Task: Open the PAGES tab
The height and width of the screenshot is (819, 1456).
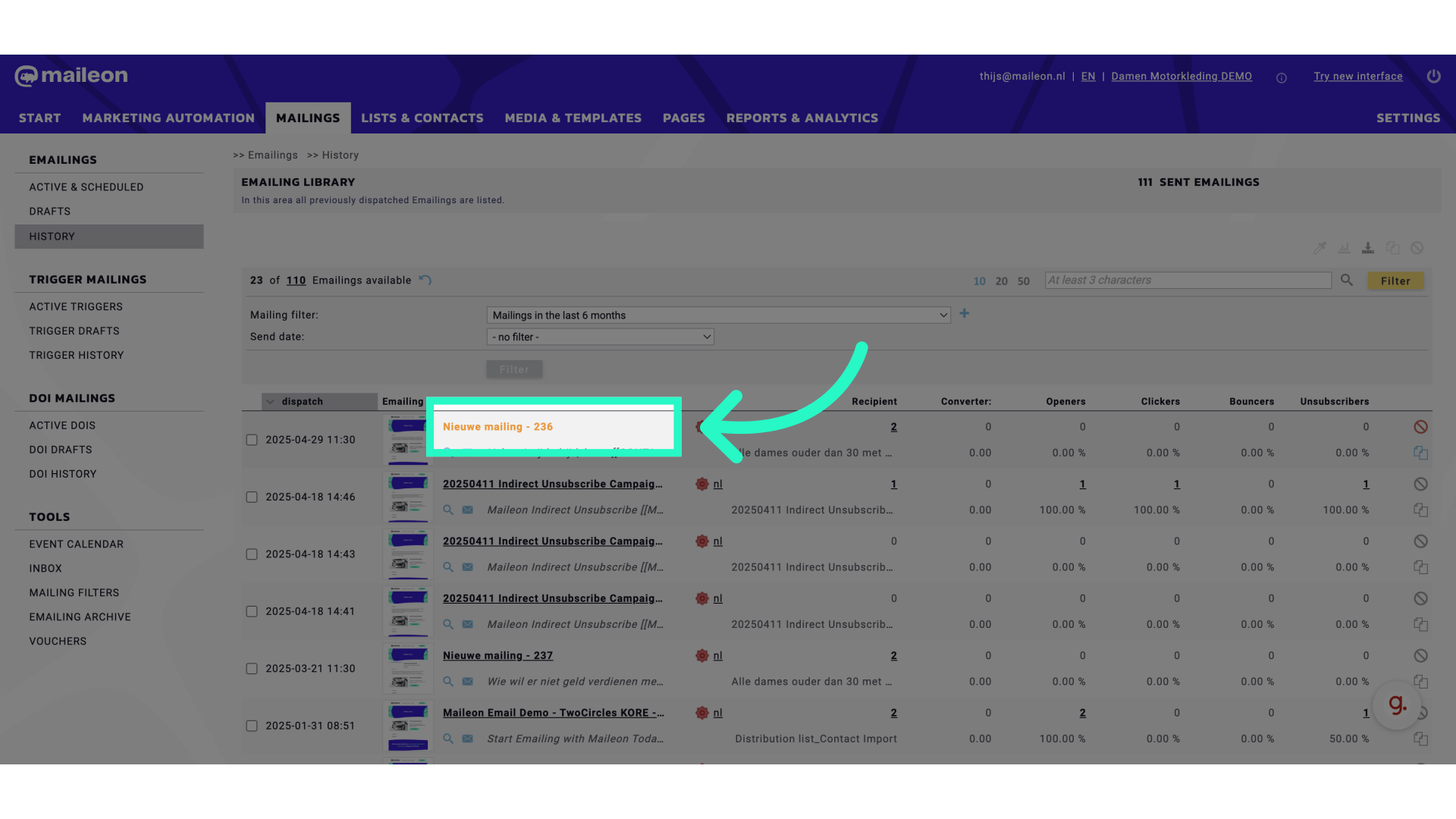Action: click(684, 118)
